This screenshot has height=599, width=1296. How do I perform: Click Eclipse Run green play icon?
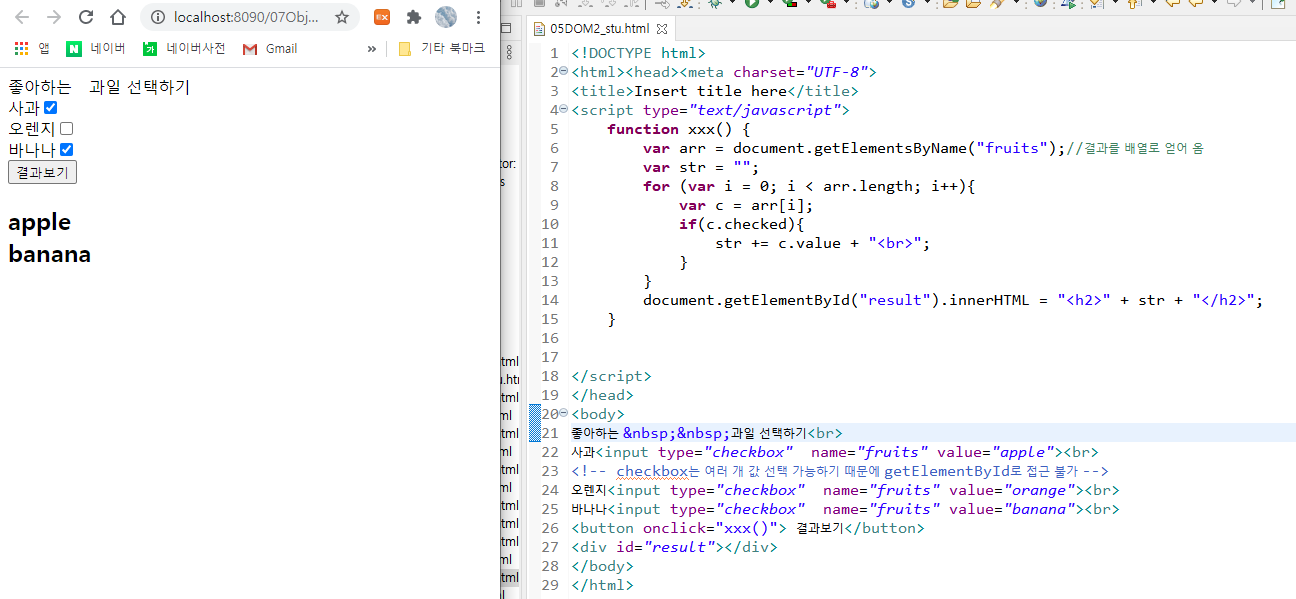coord(751,4)
